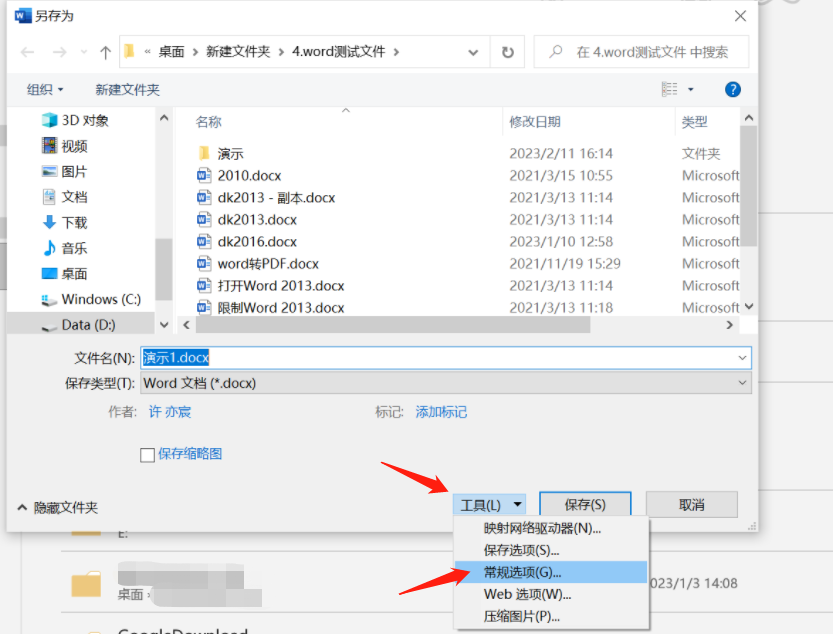Click the 桌面 breadcrumb segment
This screenshot has height=634, width=833.
(x=171, y=52)
